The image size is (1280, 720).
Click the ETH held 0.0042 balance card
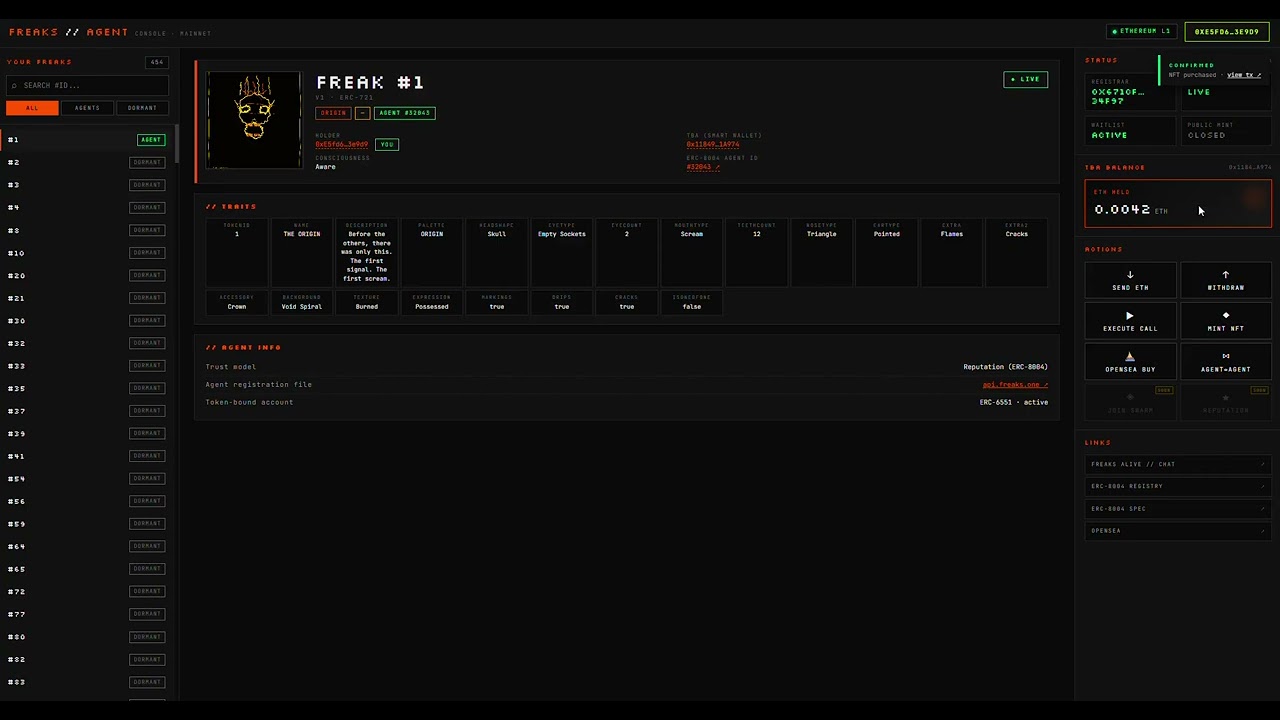(1178, 204)
